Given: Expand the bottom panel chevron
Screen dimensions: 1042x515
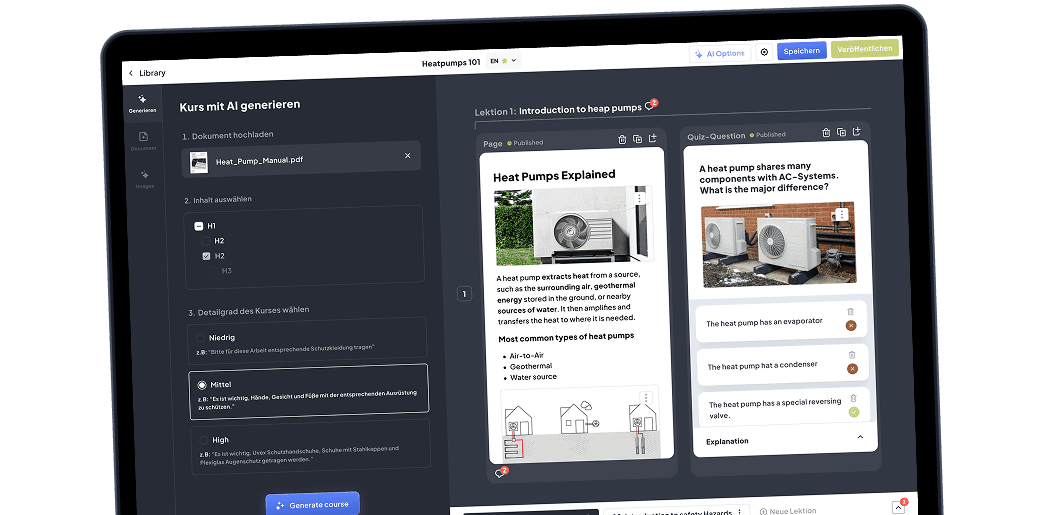Looking at the screenshot, I should coord(898,508).
